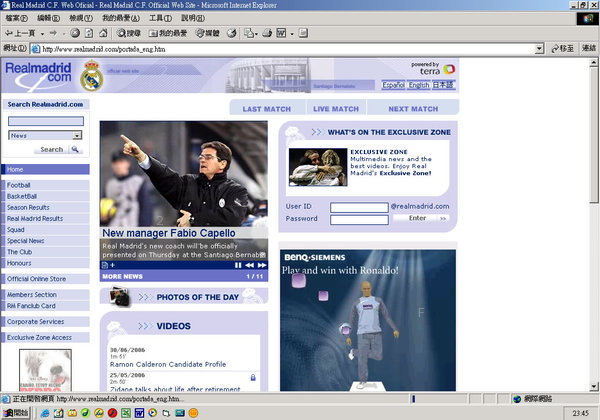Click the Stop loading toolbar icon
The height and width of the screenshot is (420, 600).
(x=75, y=33)
